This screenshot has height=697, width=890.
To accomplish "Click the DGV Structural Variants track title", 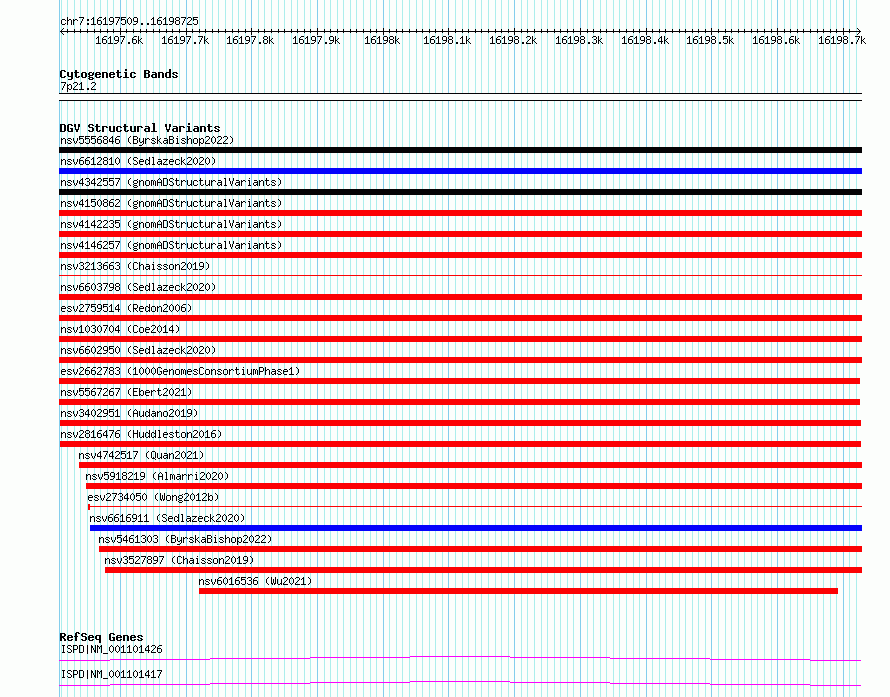I will (x=140, y=128).
